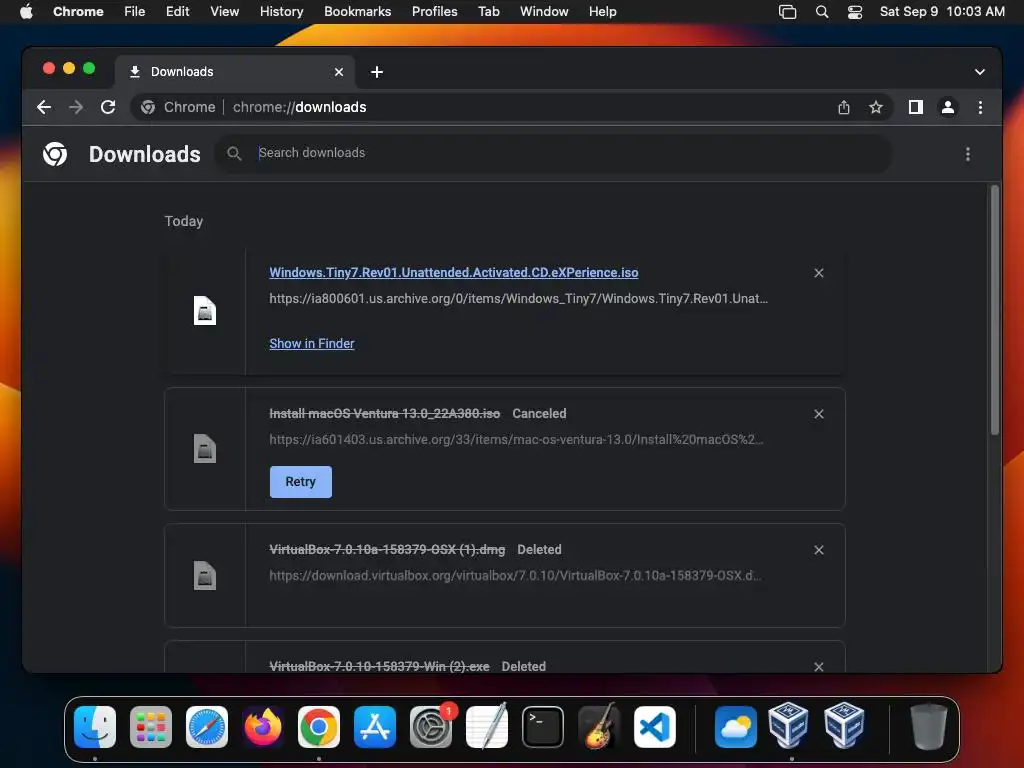The height and width of the screenshot is (768, 1024).
Task: Open the Edit menu
Action: (x=178, y=12)
